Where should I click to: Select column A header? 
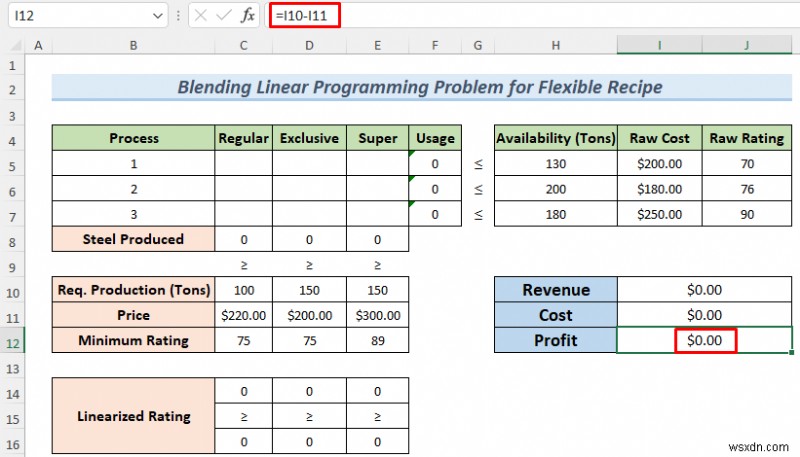pyautogui.click(x=38, y=45)
